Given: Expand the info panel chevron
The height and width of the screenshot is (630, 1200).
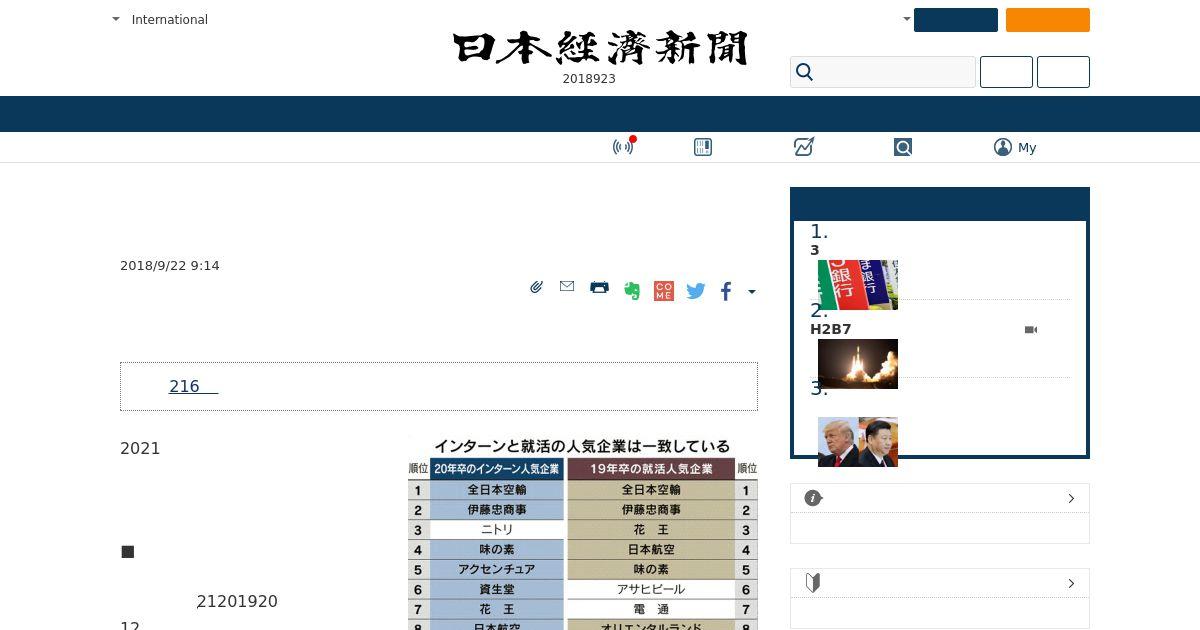Looking at the screenshot, I should pos(1071,498).
